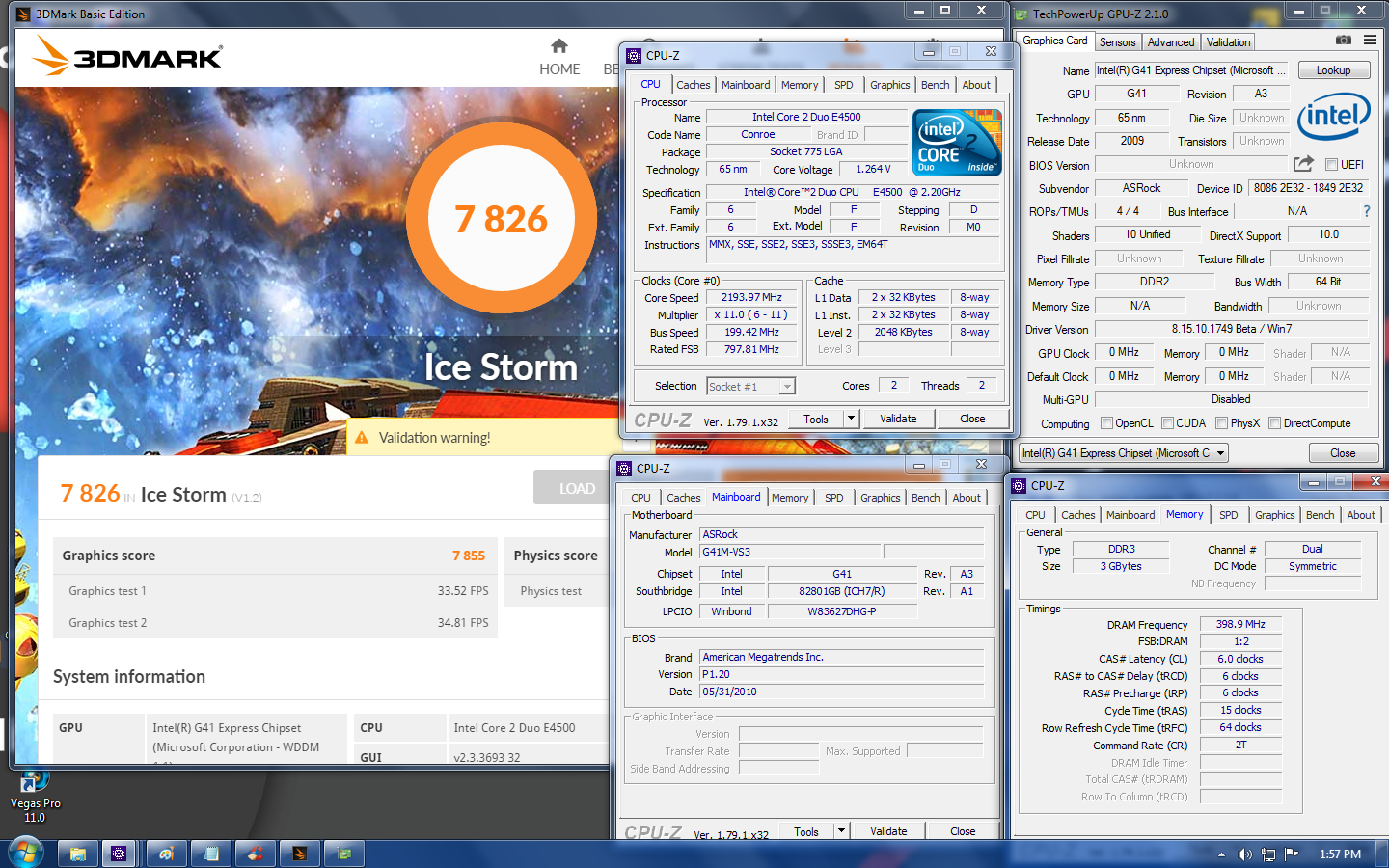This screenshot has width=1389, height=868.
Task: Open the Validation tab in GPU-Z
Action: [1228, 42]
